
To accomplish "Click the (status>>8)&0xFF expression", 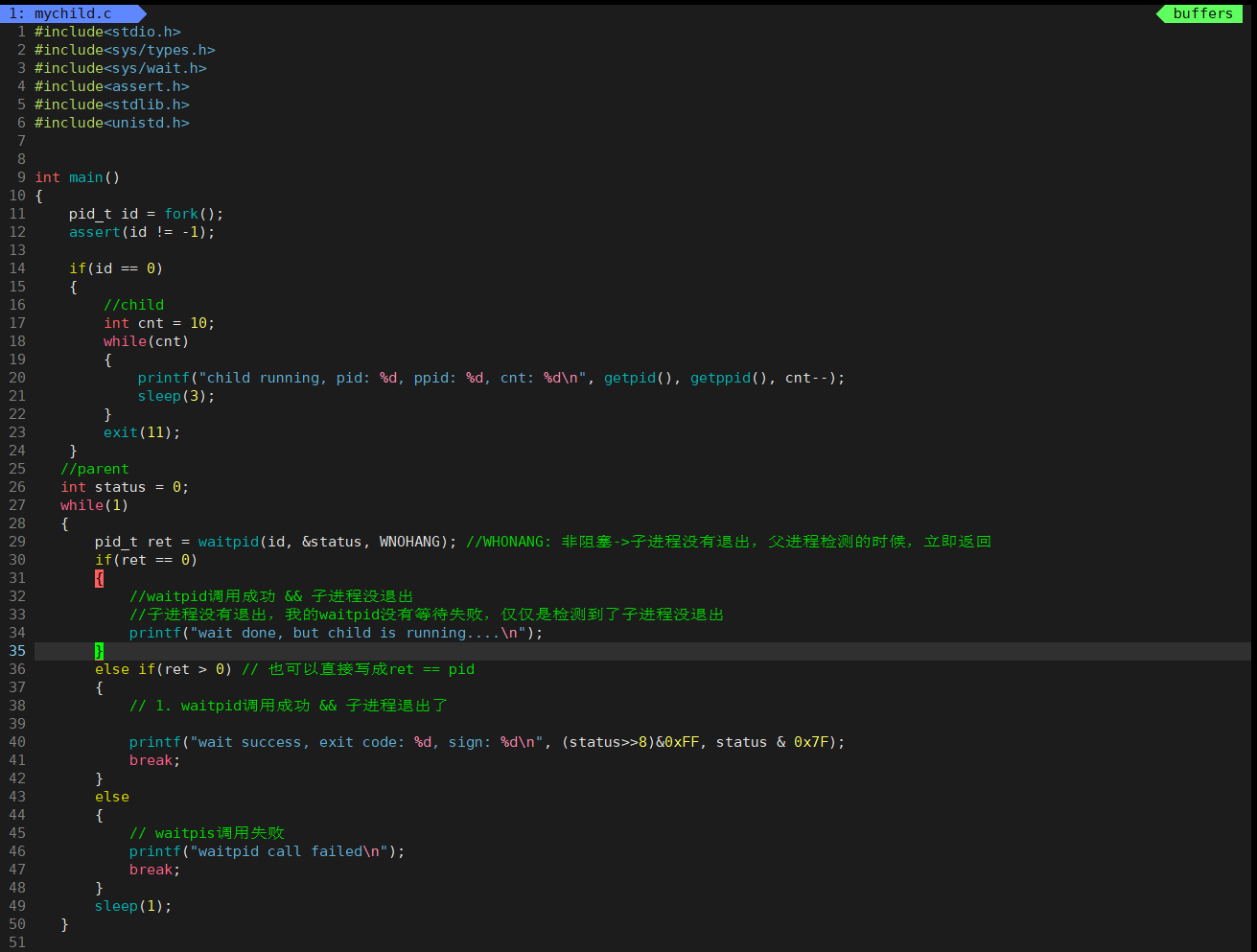I will pos(630,742).
